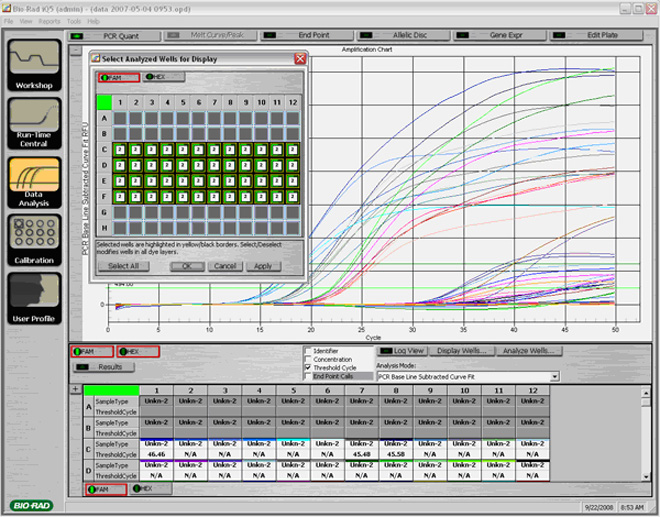The image size is (660, 517).
Task: Toggle the Identifier checkbox
Action: tap(308, 351)
